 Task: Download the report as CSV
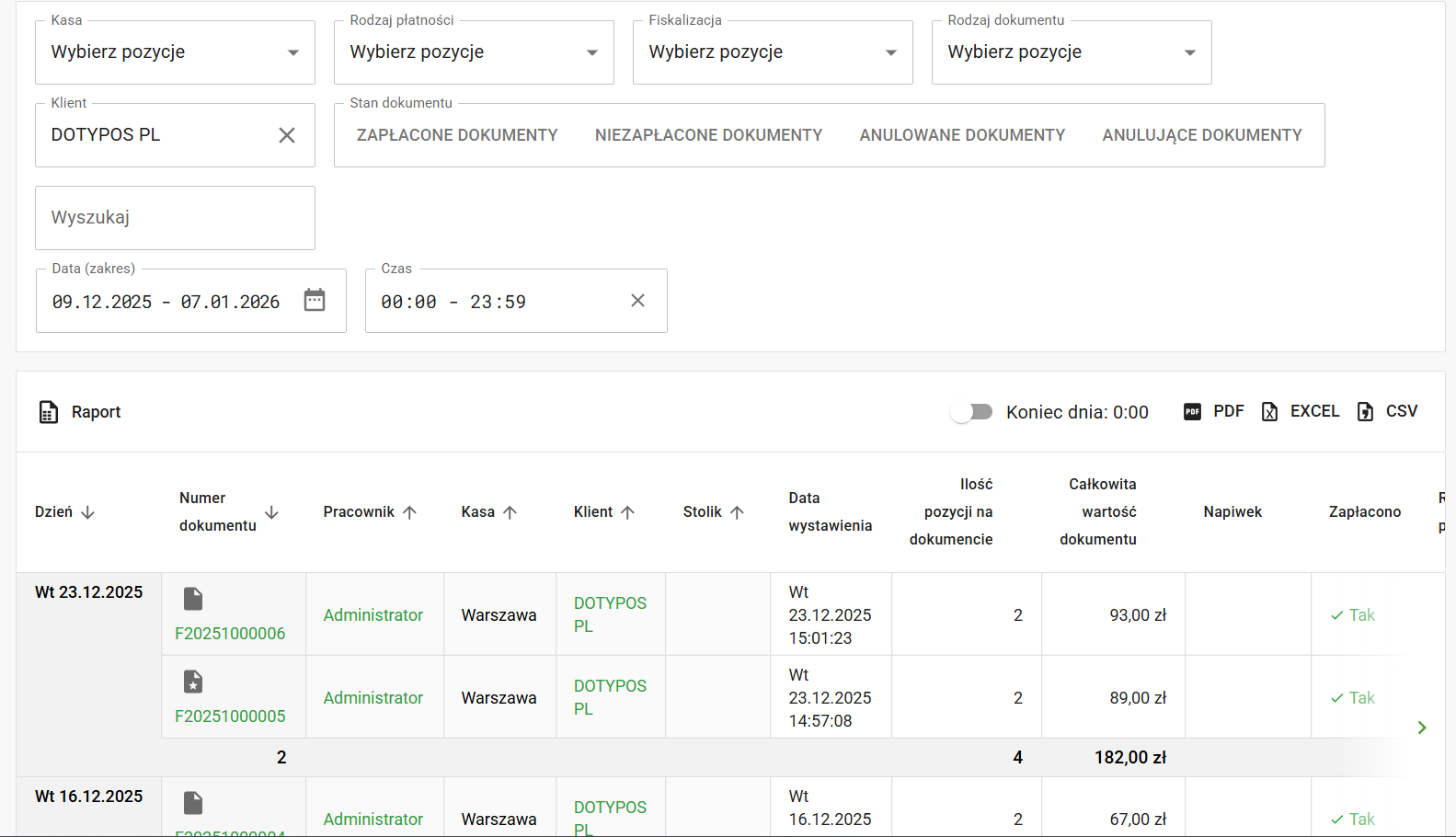point(1387,411)
